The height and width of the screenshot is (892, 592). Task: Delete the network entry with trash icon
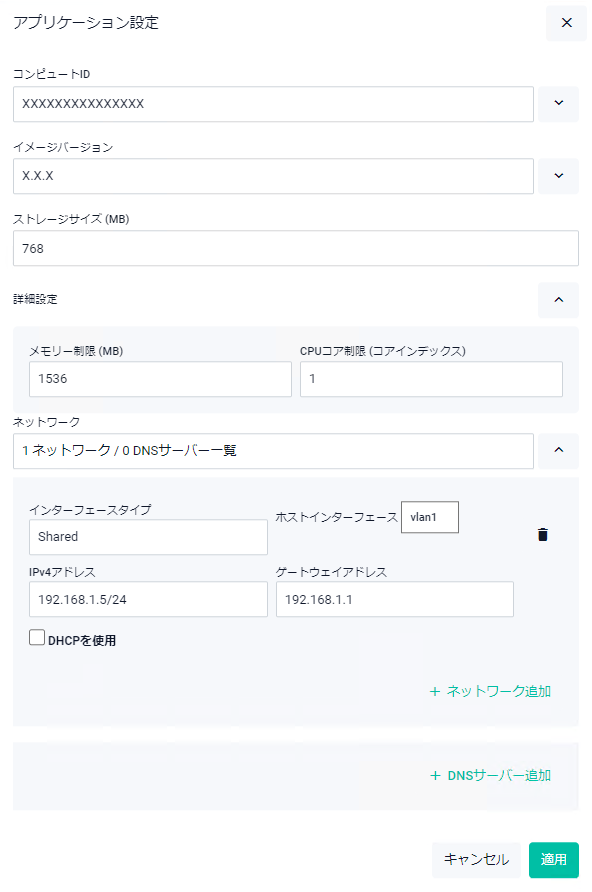point(543,535)
